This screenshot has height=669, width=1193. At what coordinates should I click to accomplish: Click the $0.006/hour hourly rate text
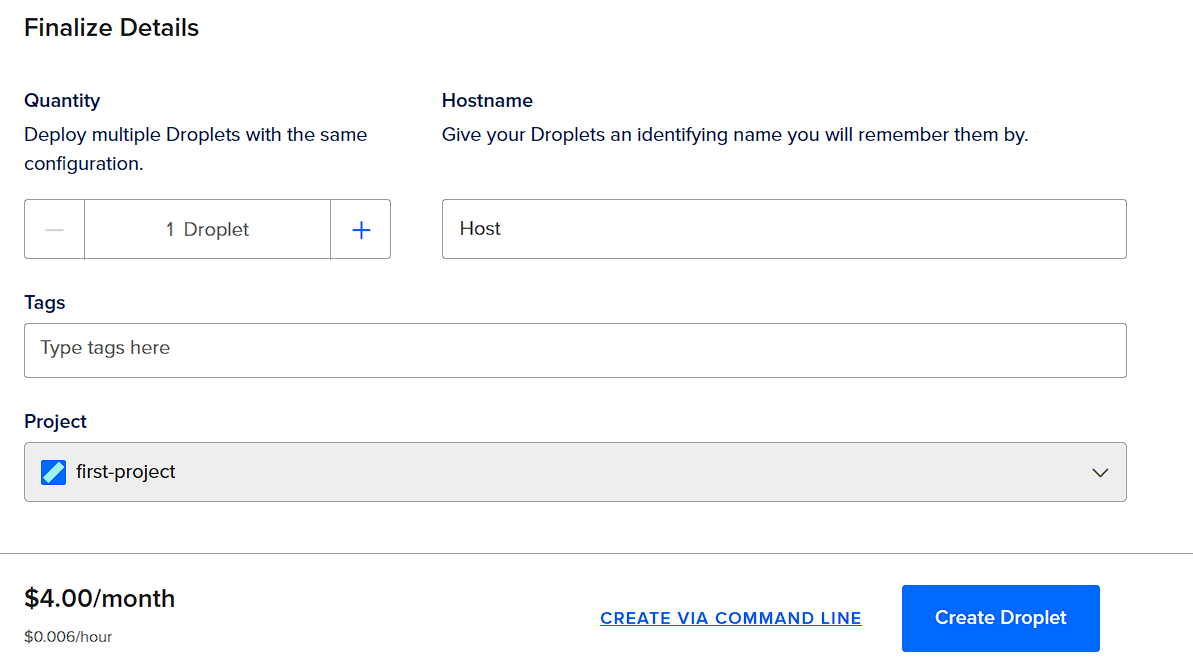68,636
